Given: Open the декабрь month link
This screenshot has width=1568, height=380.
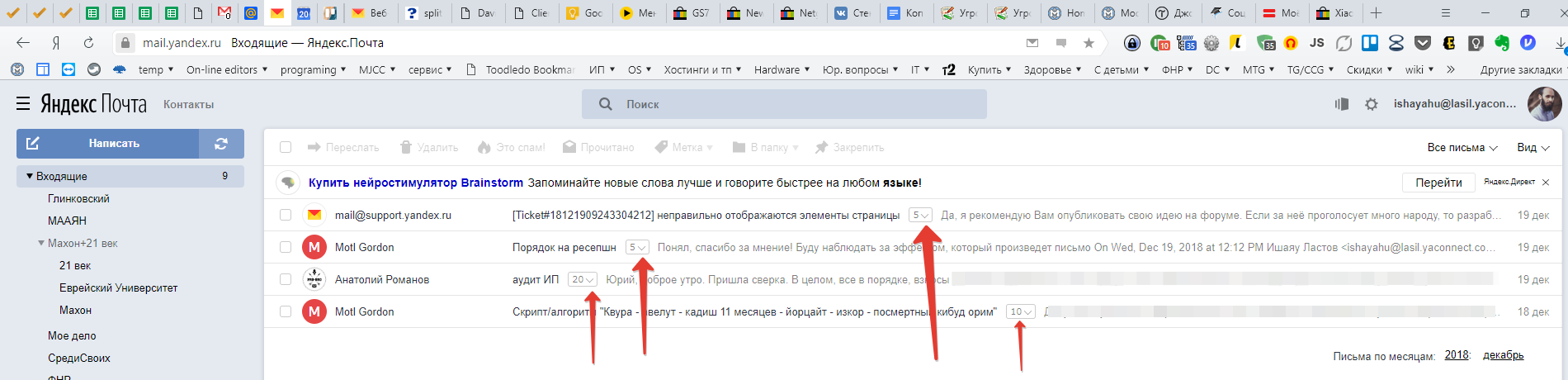Looking at the screenshot, I should click(1504, 355).
